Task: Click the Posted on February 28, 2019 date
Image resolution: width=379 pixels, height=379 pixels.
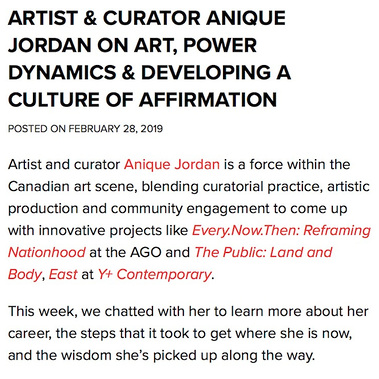Action: click(x=85, y=129)
